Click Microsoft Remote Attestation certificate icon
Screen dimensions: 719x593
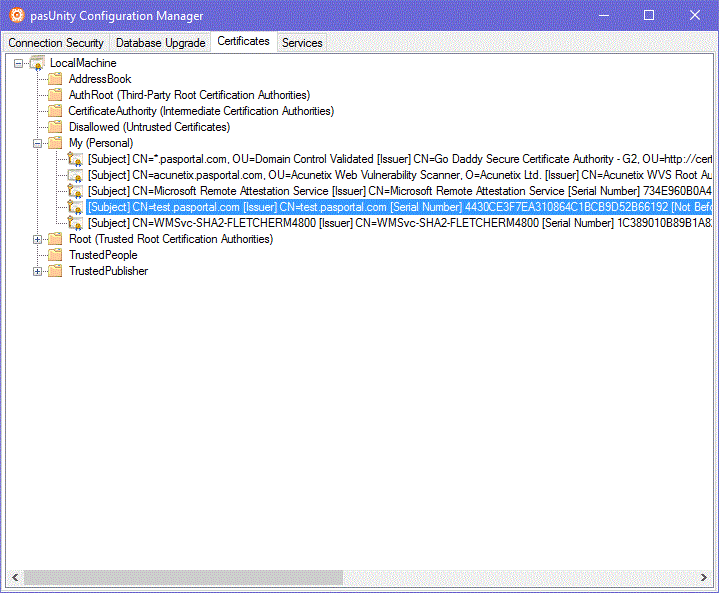[75, 191]
